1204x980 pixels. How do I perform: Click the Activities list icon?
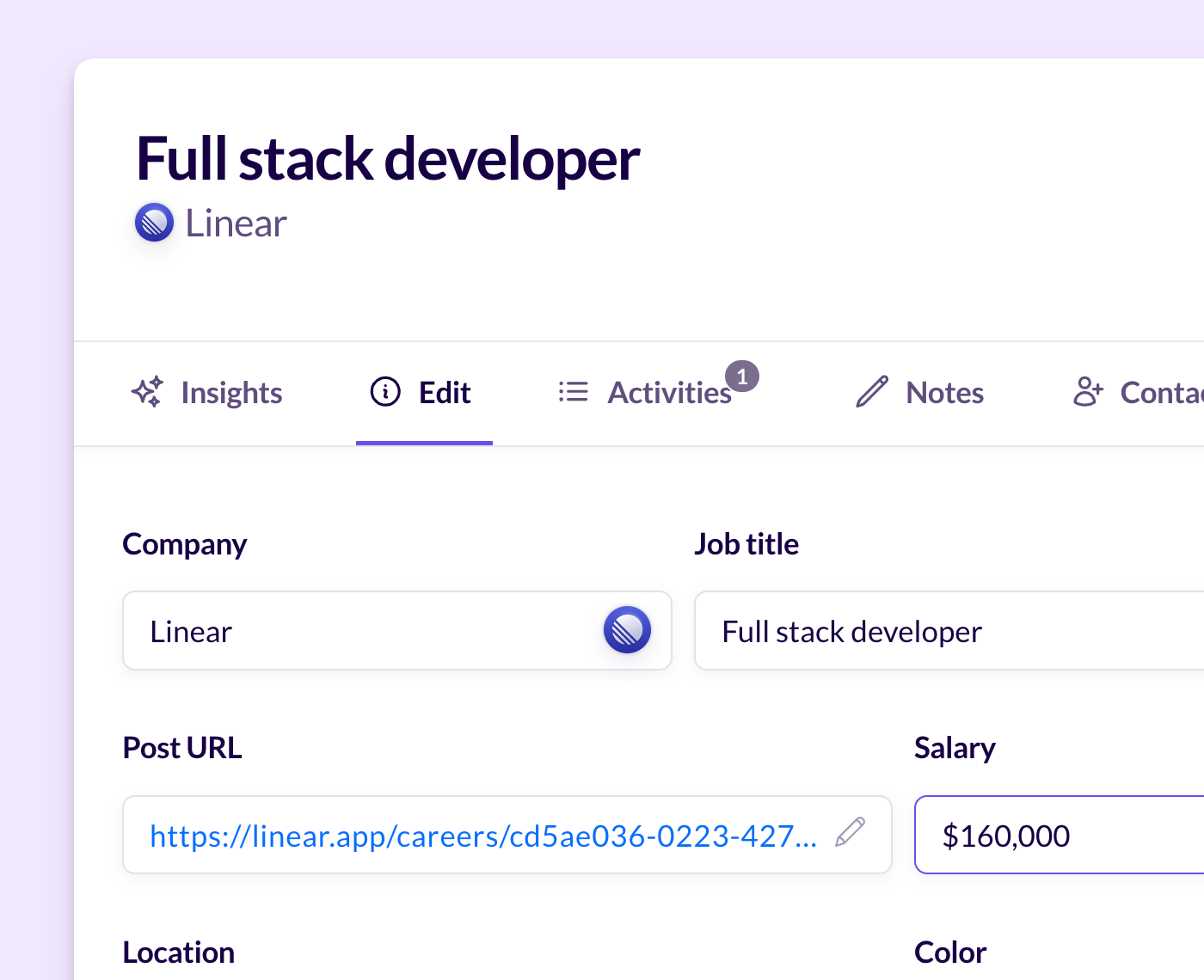[574, 392]
